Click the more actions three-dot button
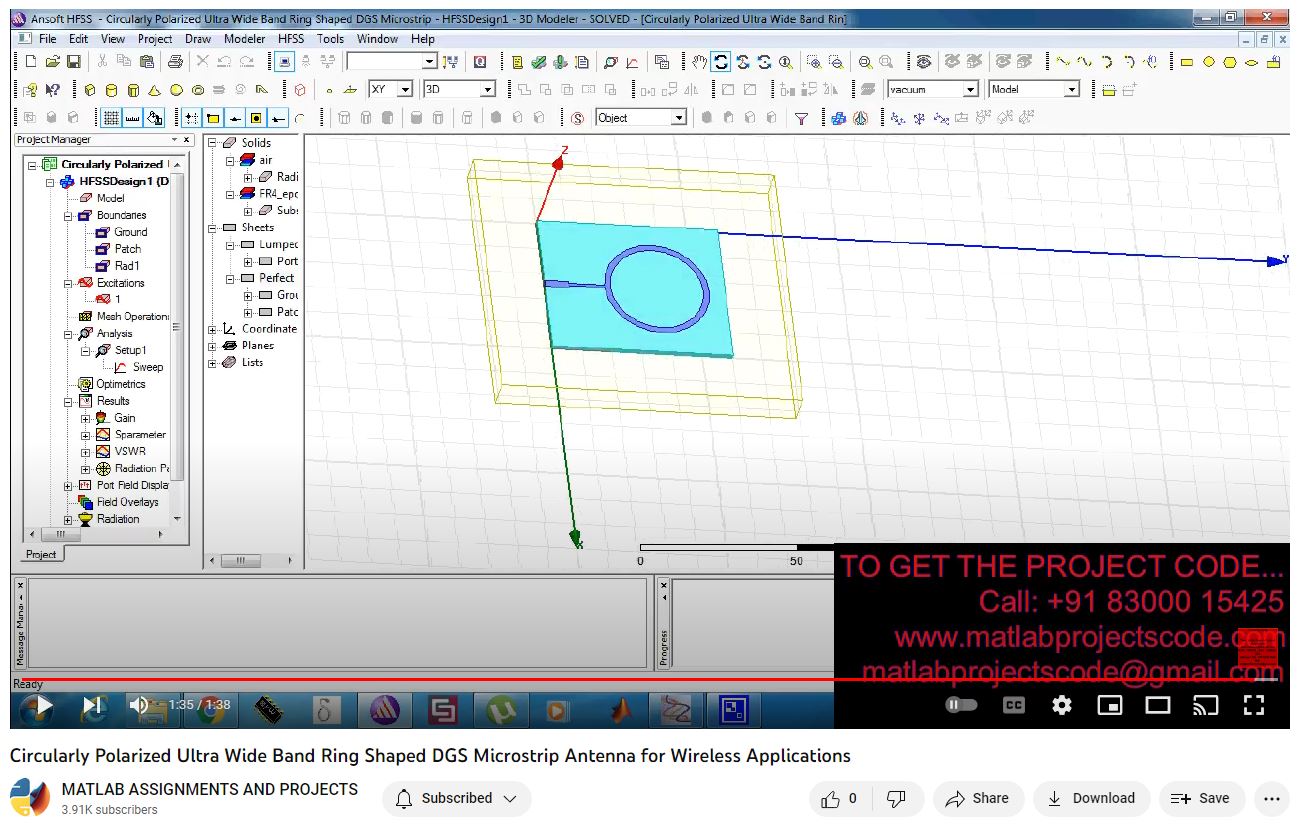Viewport: 1299px width, 825px height. pos(1271,799)
